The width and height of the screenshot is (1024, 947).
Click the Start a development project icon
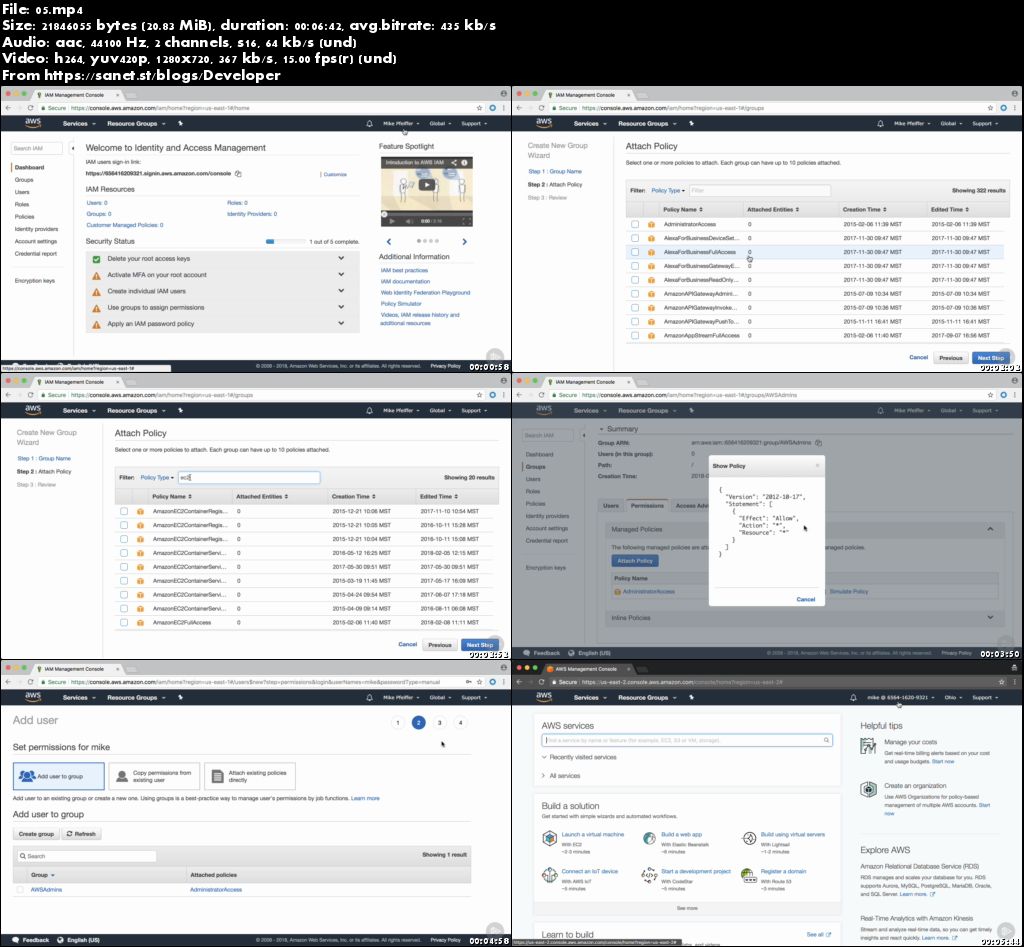649,875
